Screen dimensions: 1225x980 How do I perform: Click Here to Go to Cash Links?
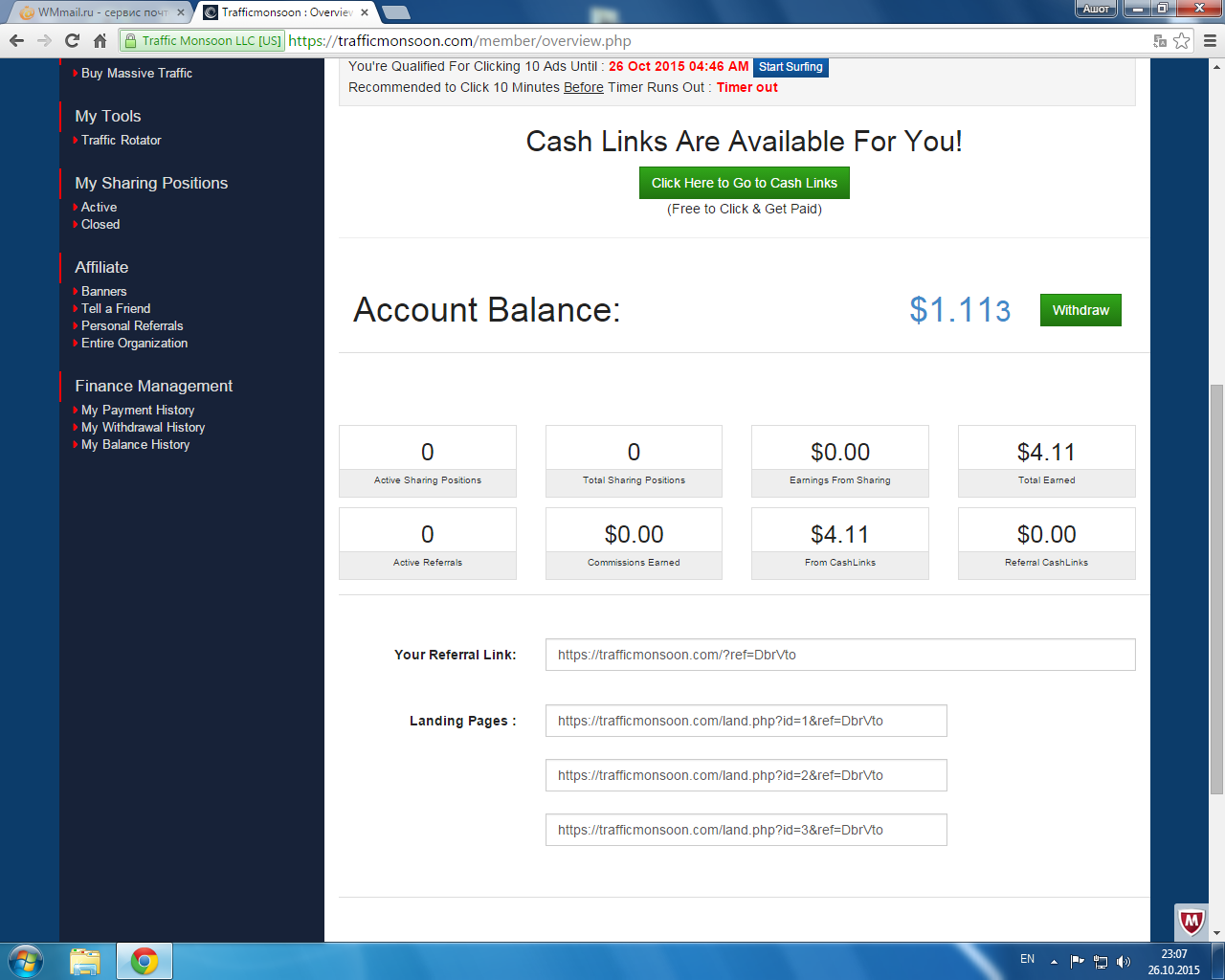[744, 183]
